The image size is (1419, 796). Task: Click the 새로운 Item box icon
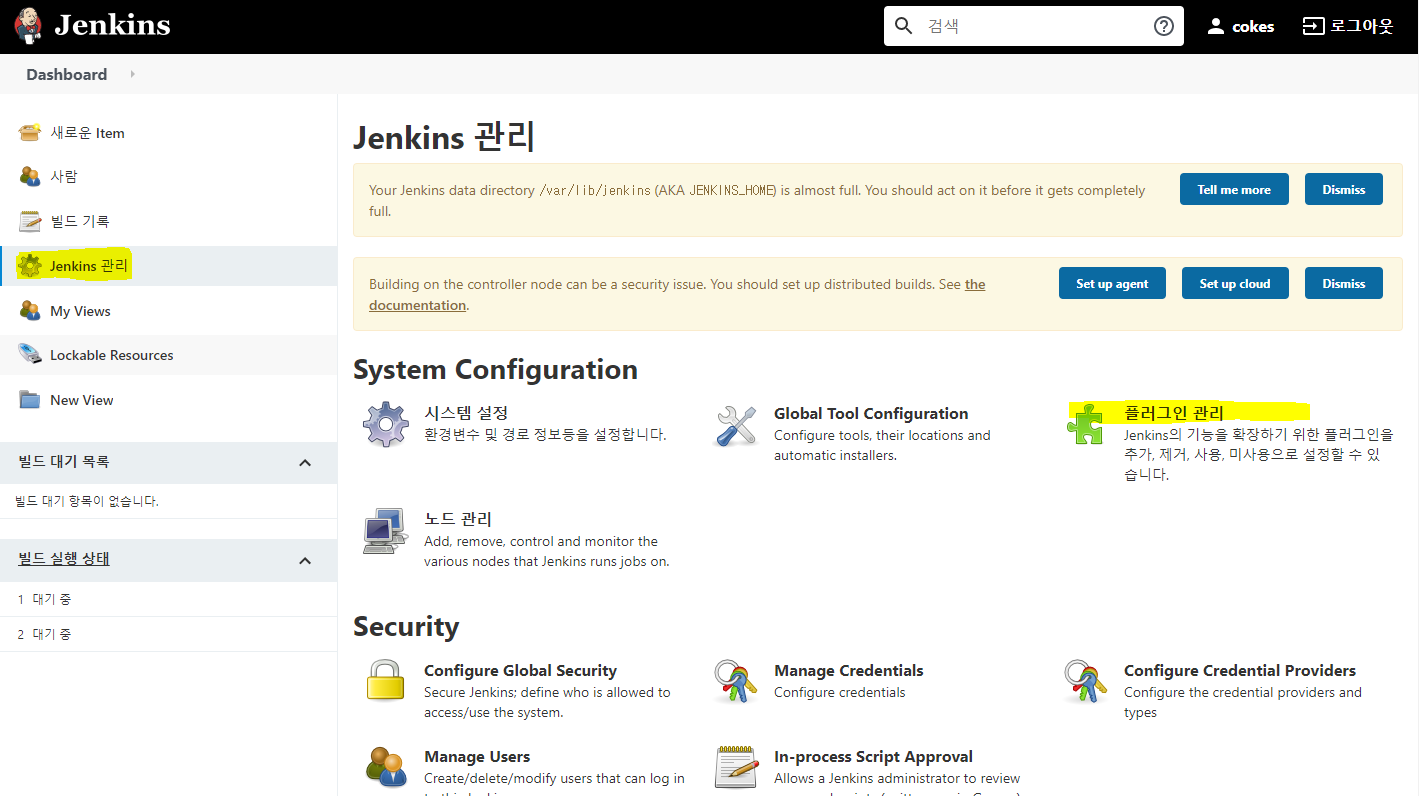[x=31, y=133]
